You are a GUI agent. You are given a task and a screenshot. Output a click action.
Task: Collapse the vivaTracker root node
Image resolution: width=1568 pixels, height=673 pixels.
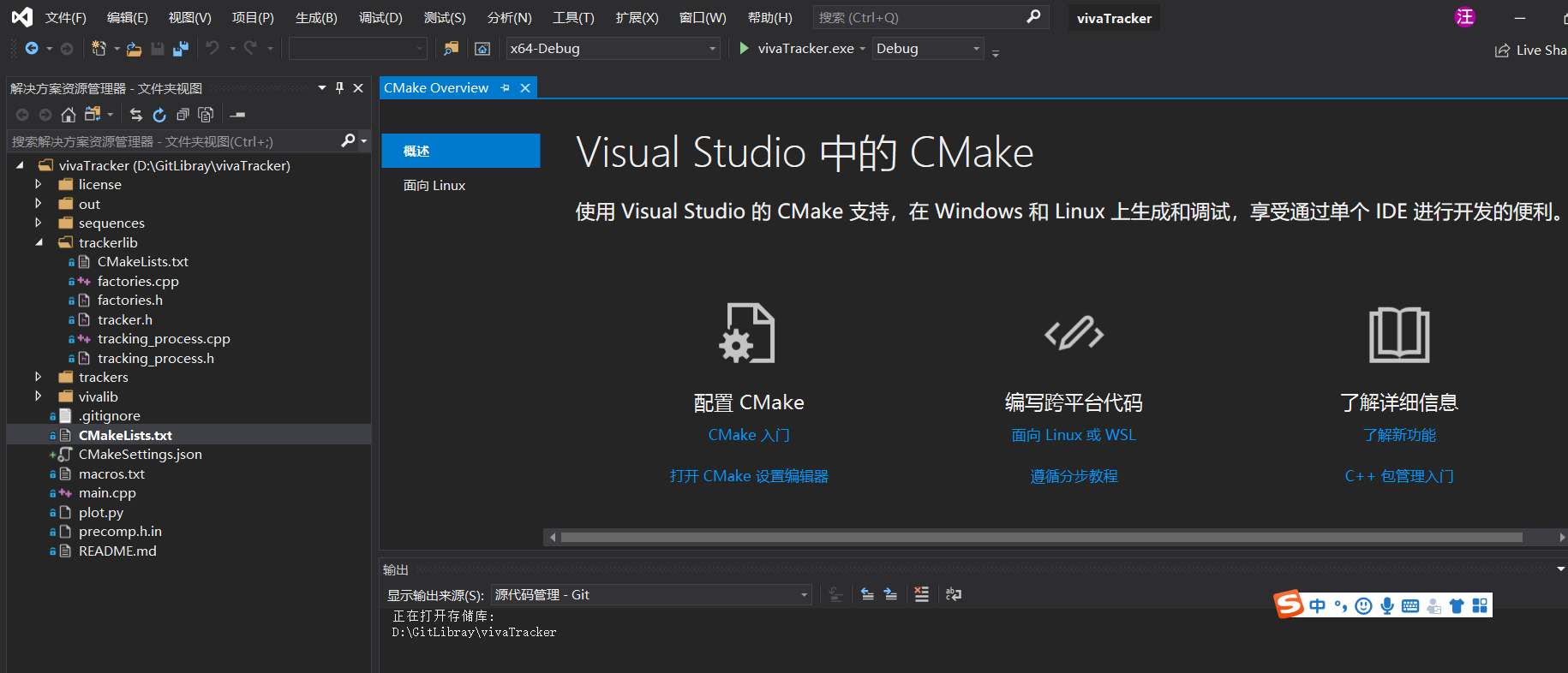click(20, 165)
